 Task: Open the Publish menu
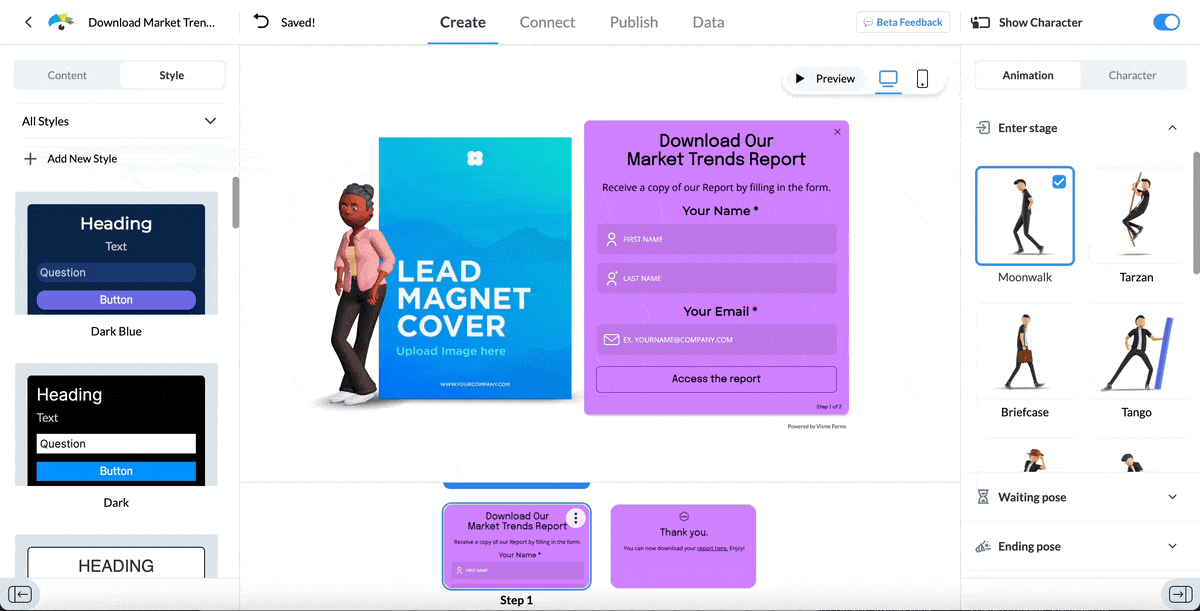[x=633, y=21]
